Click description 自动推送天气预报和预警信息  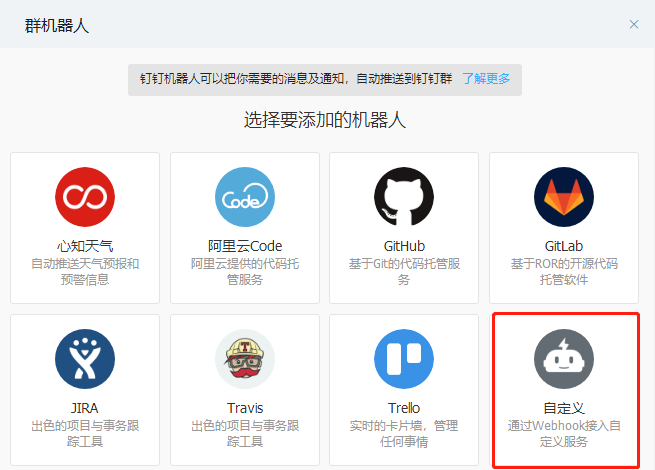85,272
